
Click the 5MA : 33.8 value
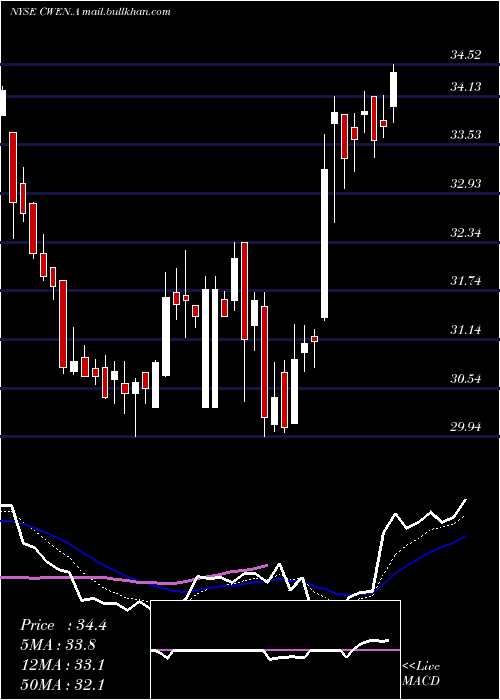click(x=58, y=645)
